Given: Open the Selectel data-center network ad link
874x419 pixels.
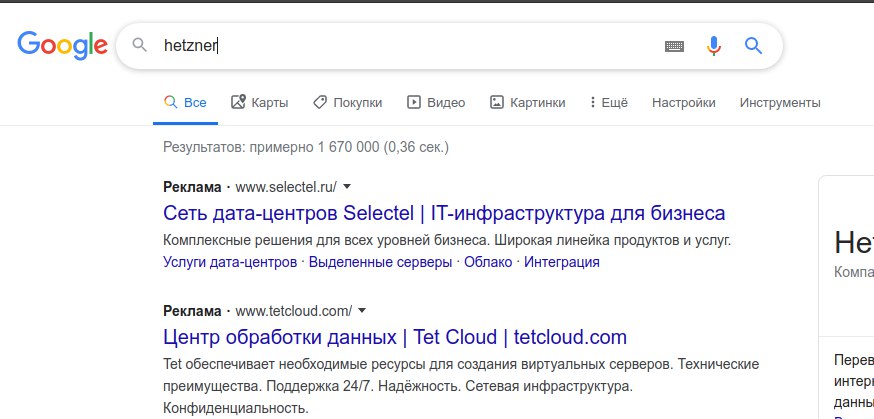Looking at the screenshot, I should pos(444,213).
